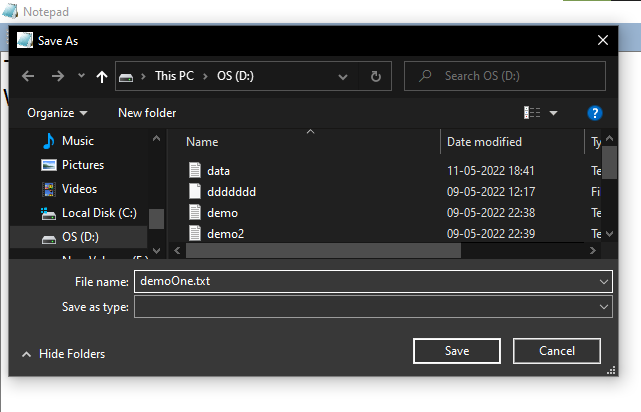
Task: Select Pictures in the navigation pane
Action: (x=83, y=165)
